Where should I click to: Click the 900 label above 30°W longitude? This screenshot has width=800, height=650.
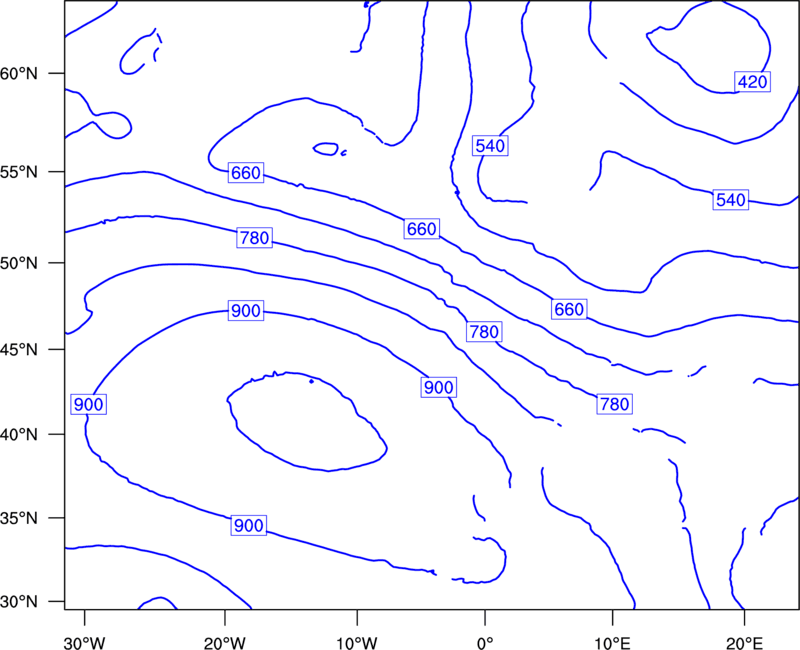(x=89, y=405)
